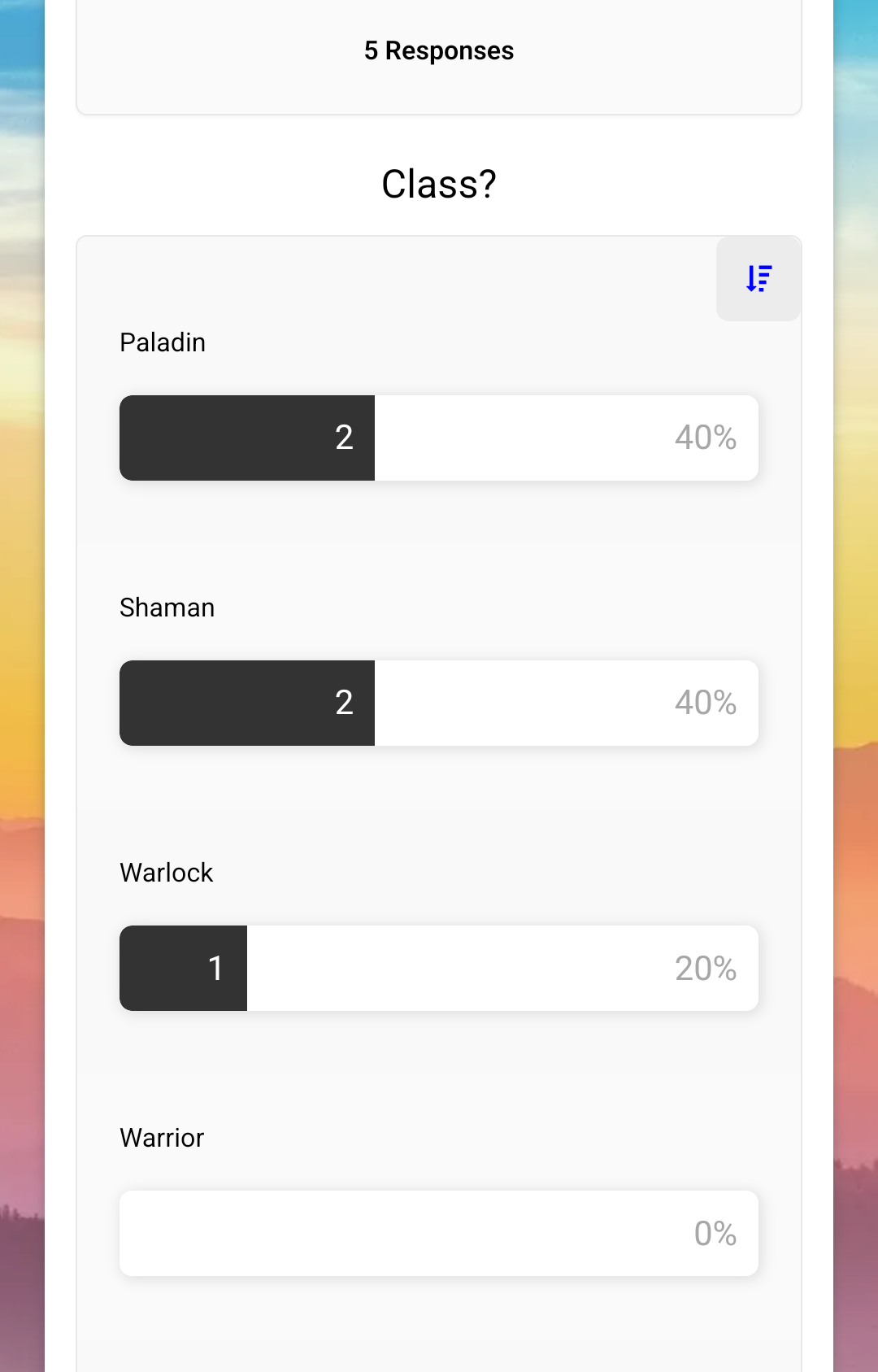Click the 40% value on Paladin bar
878x1372 pixels.
706,438
